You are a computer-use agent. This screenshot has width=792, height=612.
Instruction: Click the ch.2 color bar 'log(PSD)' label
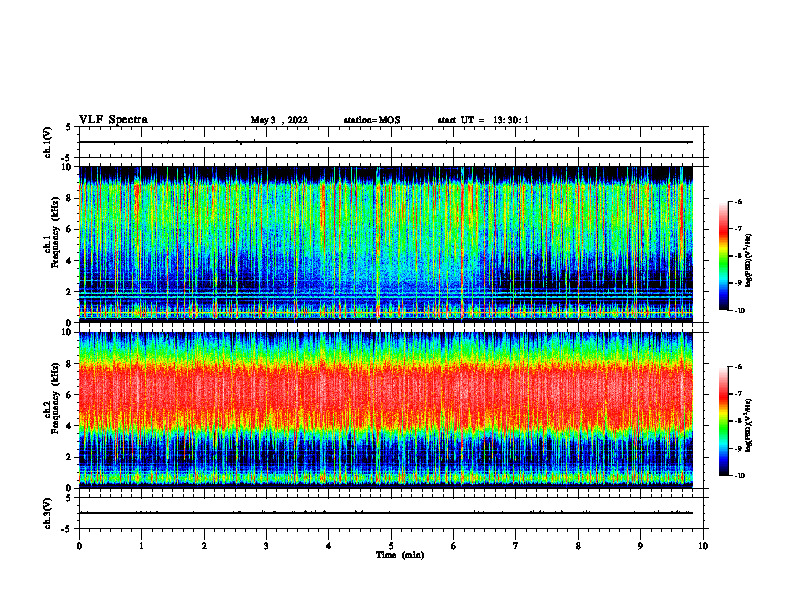click(749, 425)
